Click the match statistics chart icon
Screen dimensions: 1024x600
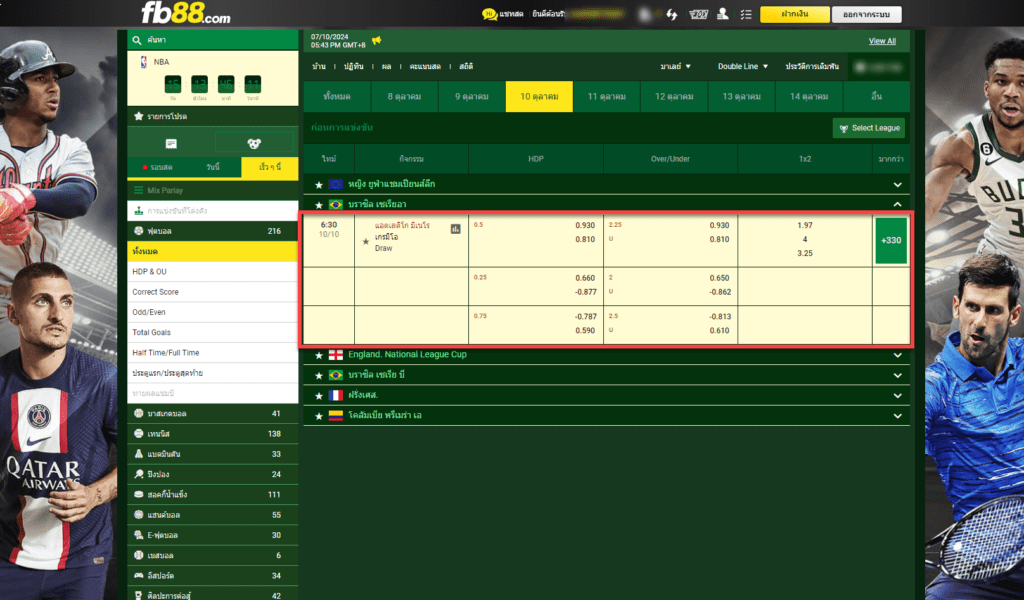click(455, 229)
